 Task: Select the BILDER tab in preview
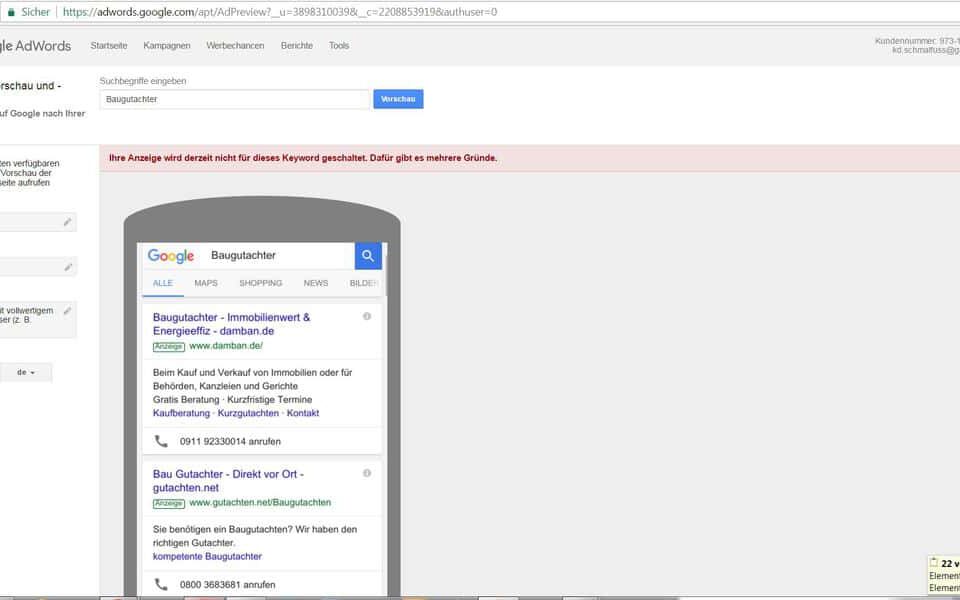[363, 283]
